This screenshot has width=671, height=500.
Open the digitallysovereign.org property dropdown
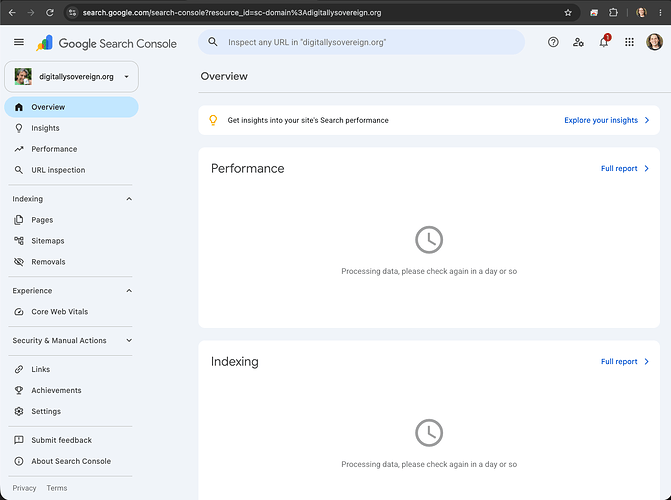71,76
